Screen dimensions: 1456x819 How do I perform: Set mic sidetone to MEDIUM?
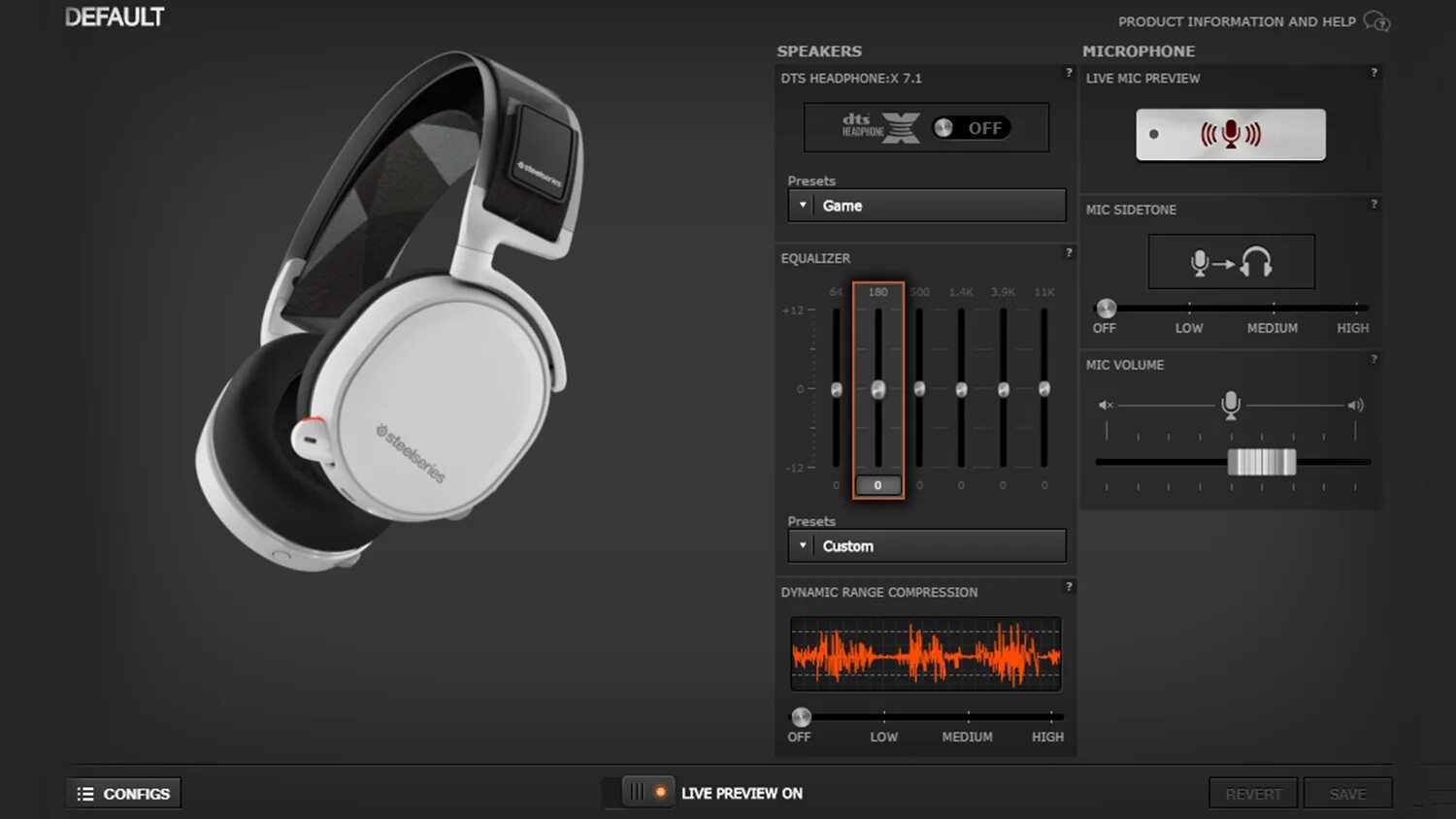click(1273, 328)
